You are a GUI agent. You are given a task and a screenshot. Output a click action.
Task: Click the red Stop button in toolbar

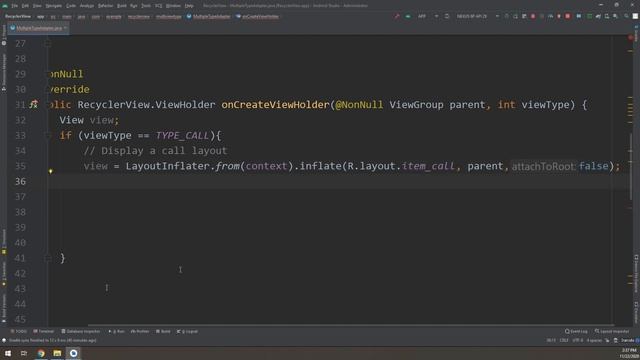(567, 16)
